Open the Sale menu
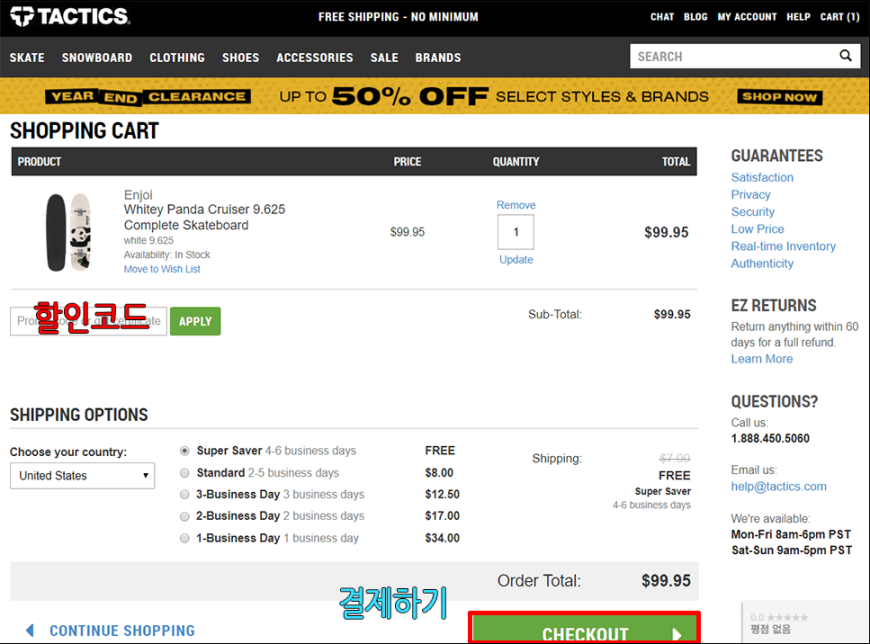Viewport: 870px width, 644px height. pos(384,58)
